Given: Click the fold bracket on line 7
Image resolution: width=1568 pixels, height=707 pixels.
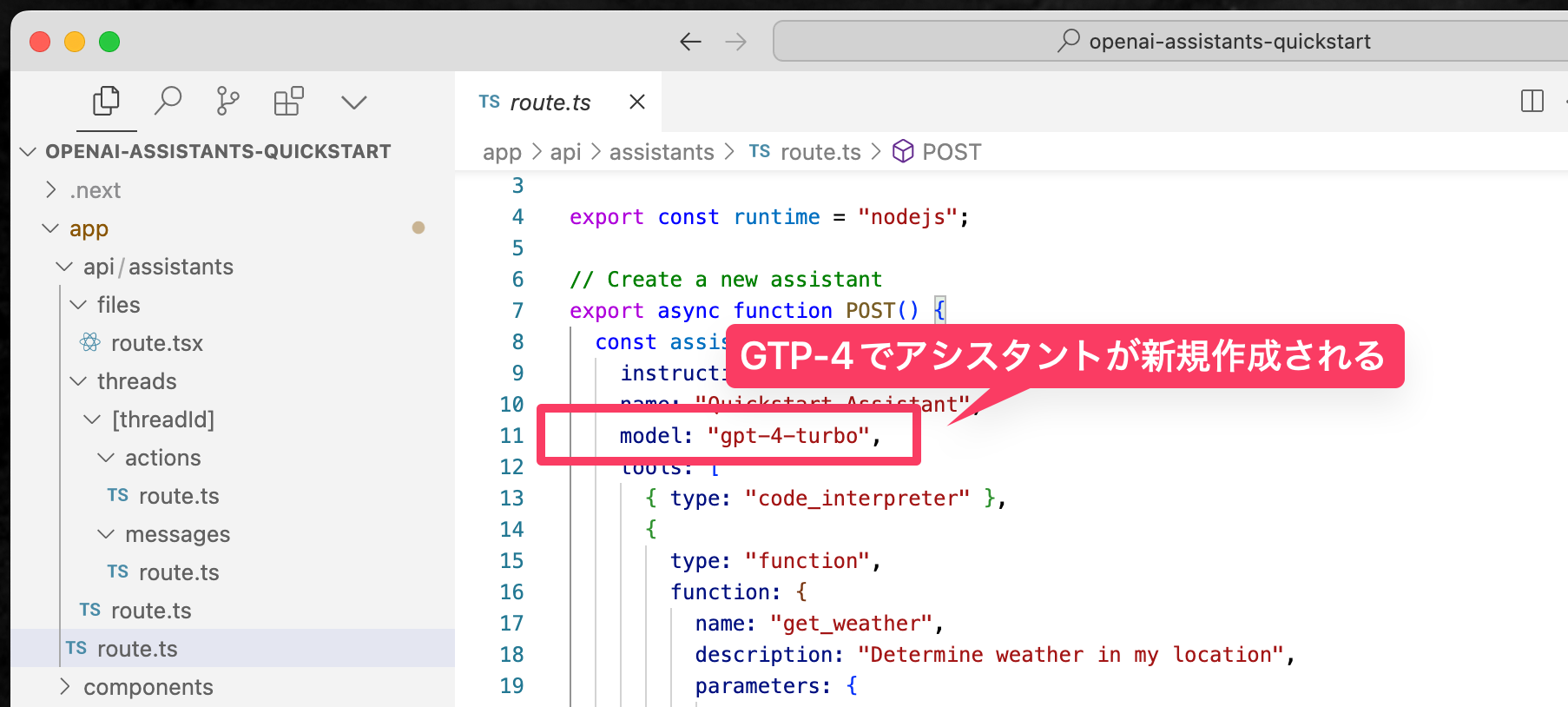Looking at the screenshot, I should coord(939,310).
